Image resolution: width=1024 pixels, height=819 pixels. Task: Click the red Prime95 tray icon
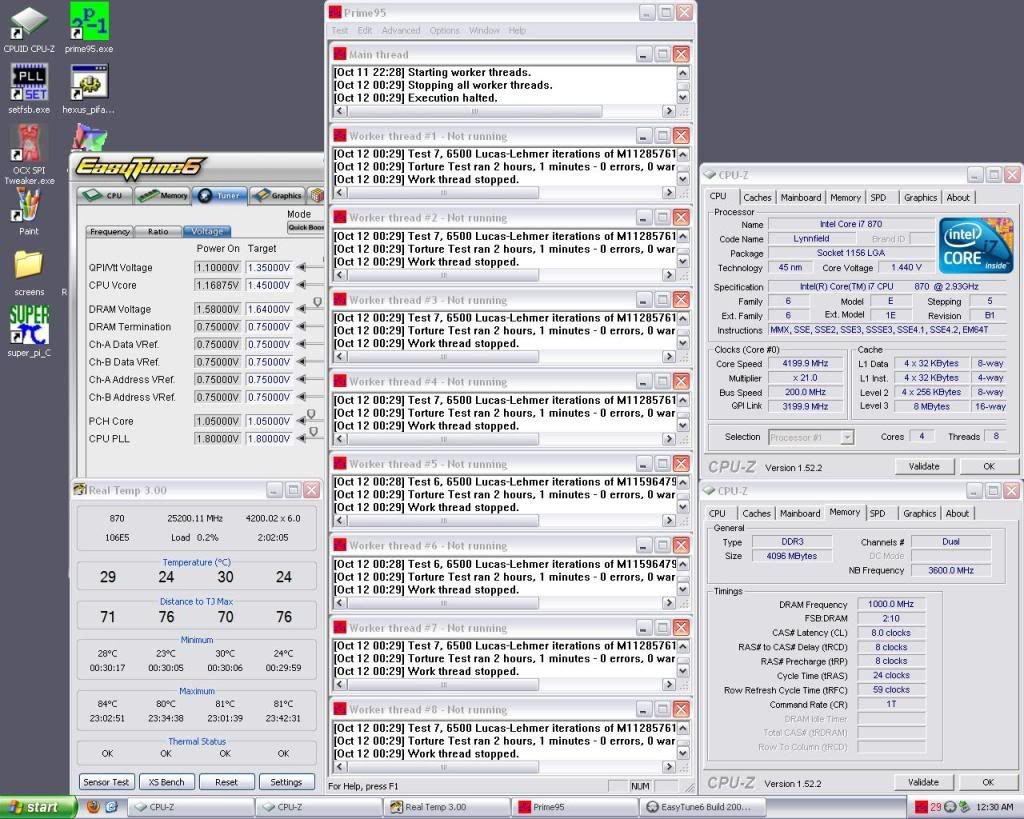click(x=921, y=807)
